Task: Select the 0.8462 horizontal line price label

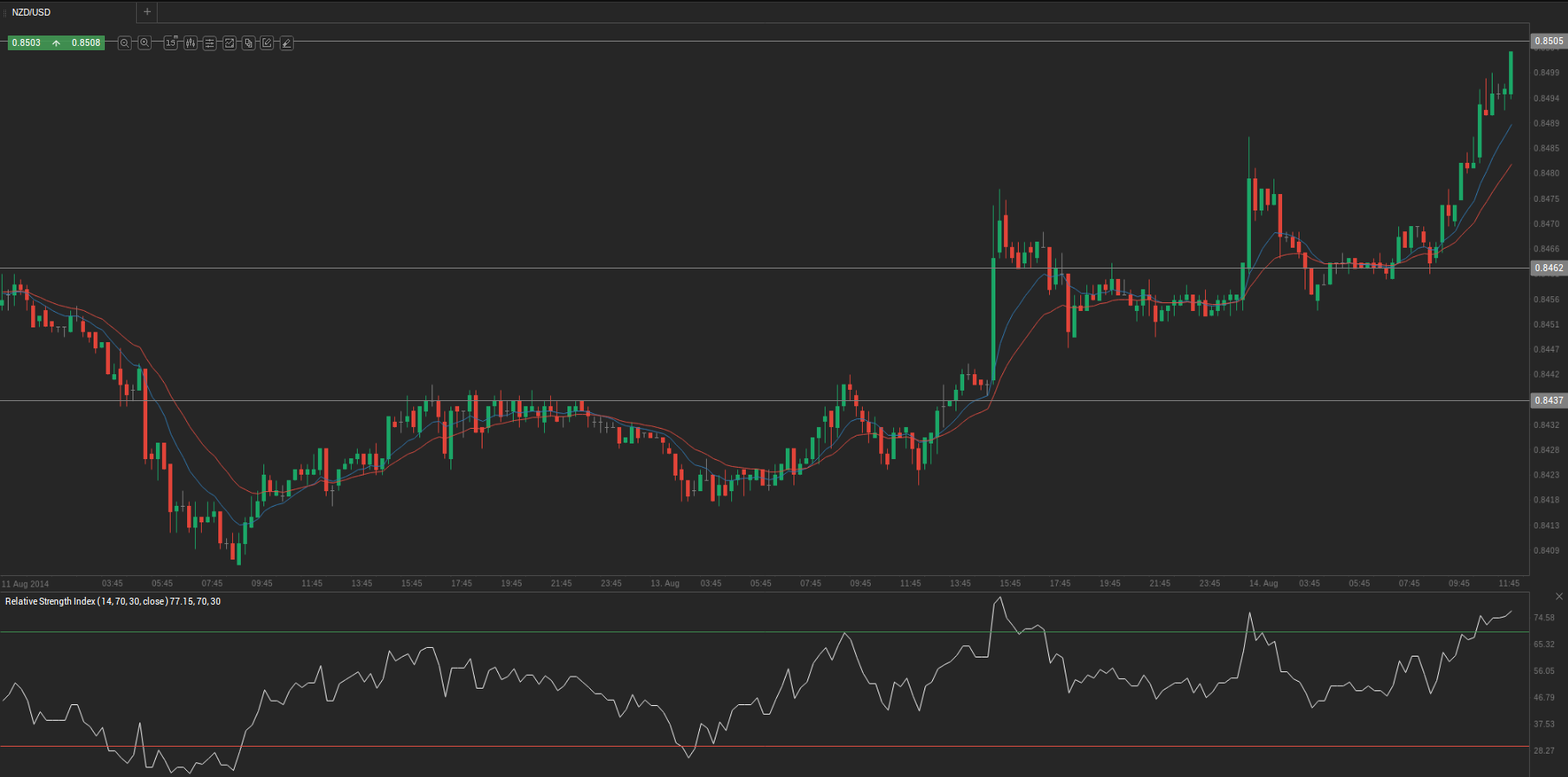Action: [1548, 269]
